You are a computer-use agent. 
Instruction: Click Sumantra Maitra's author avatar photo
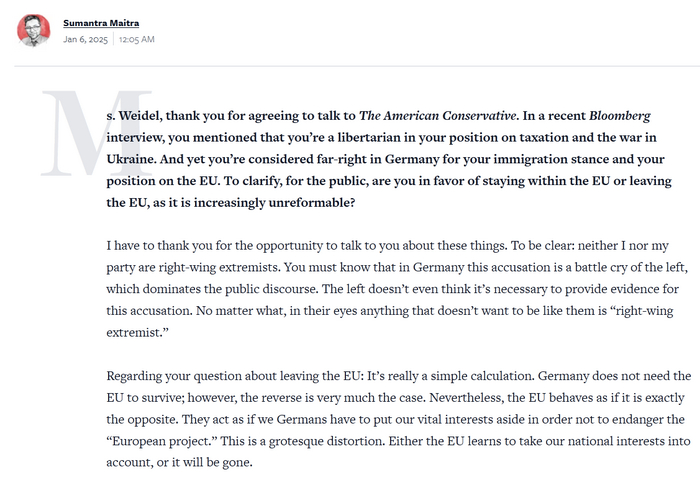pyautogui.click(x=34, y=30)
